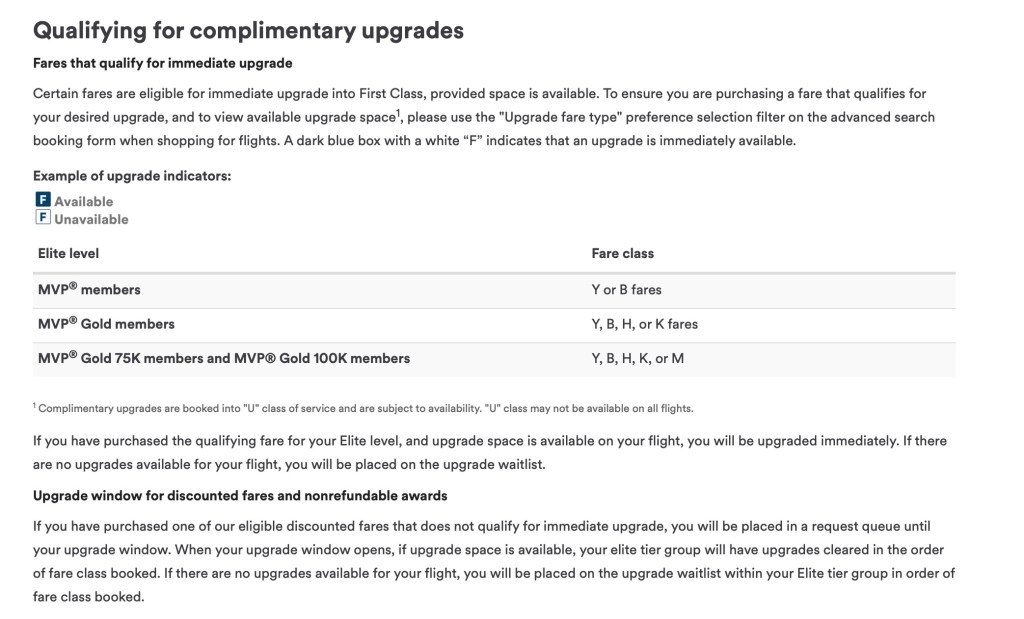Click the MVP Gold 75K and 100K members row
1024x619 pixels.
pyautogui.click(x=223, y=358)
